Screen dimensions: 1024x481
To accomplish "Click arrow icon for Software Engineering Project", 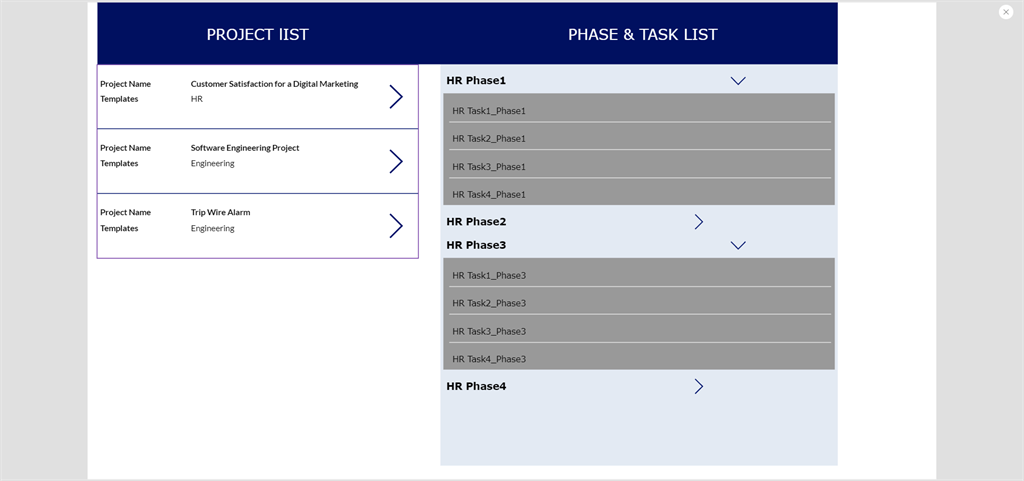I will (x=396, y=161).
